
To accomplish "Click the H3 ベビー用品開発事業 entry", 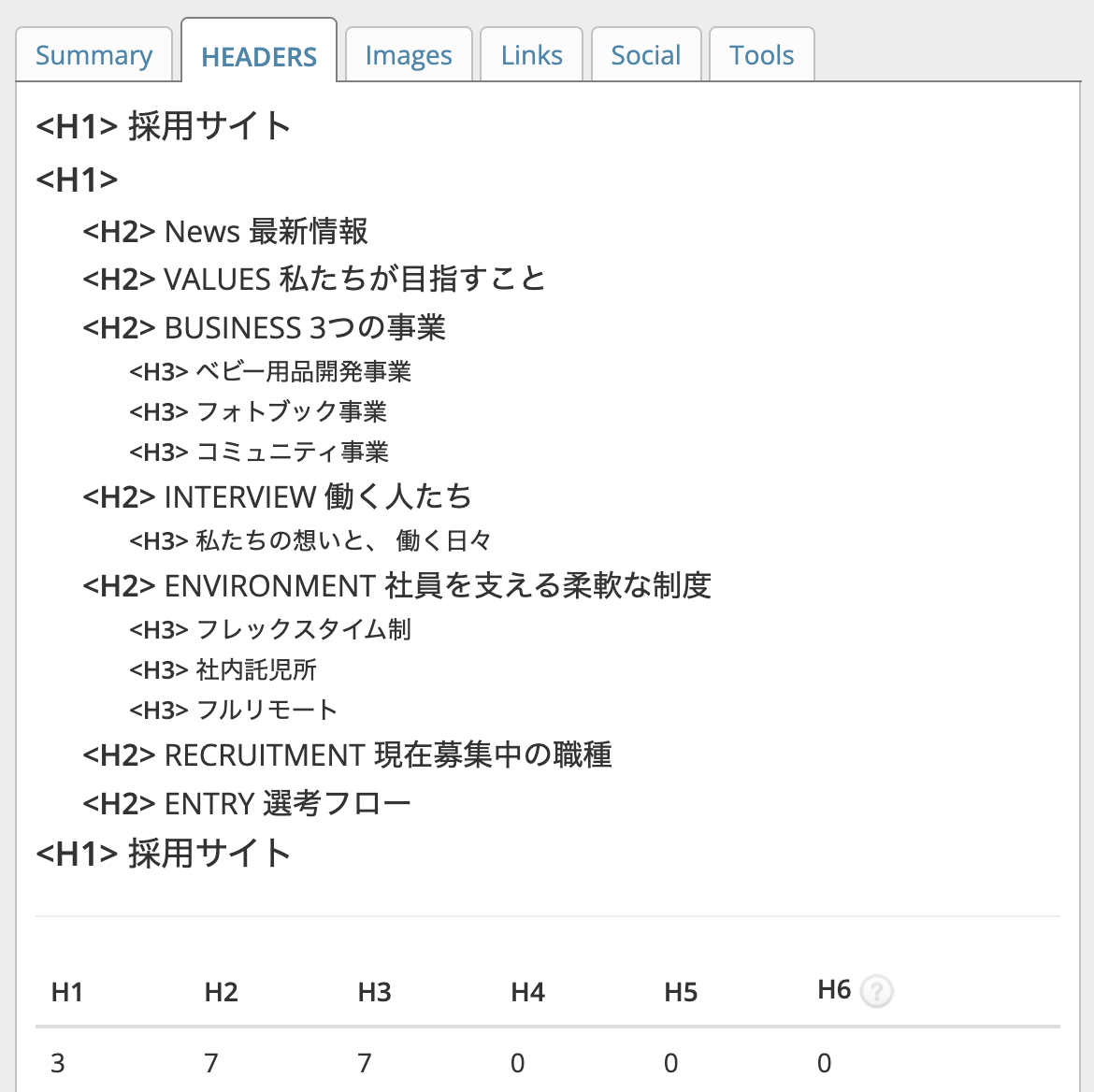I will [270, 372].
